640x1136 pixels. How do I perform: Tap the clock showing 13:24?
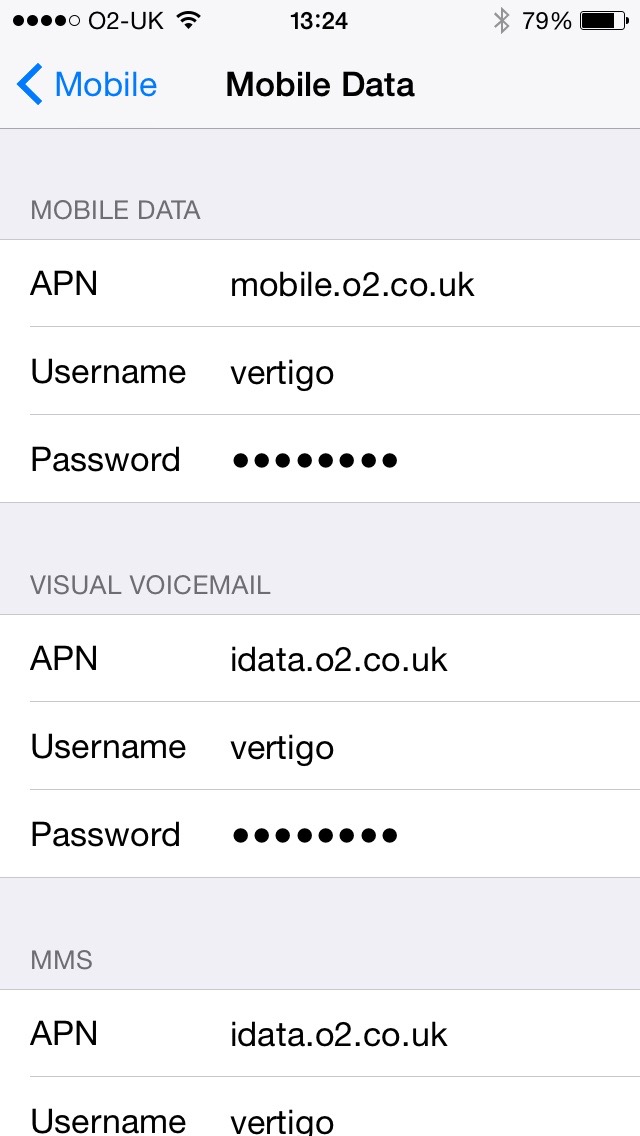[x=320, y=18]
